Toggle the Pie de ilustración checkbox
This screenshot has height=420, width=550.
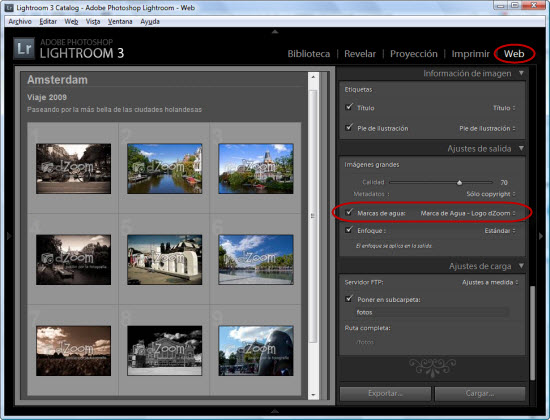point(349,127)
